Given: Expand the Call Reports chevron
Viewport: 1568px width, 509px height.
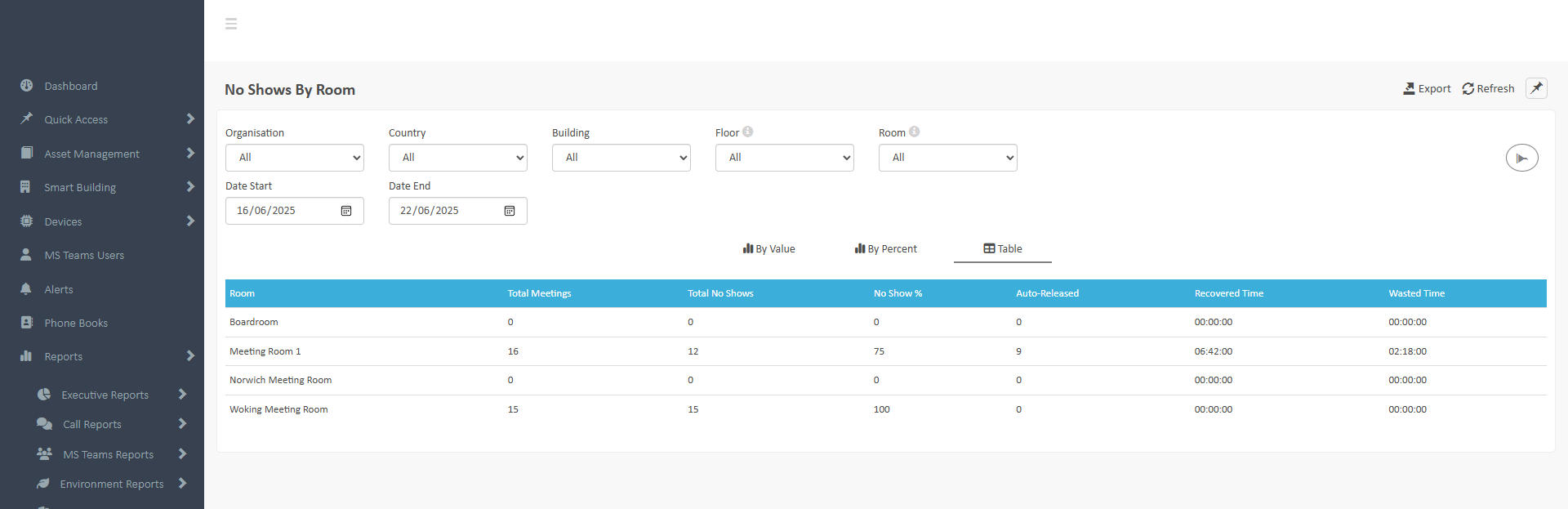Looking at the screenshot, I should pyautogui.click(x=182, y=424).
